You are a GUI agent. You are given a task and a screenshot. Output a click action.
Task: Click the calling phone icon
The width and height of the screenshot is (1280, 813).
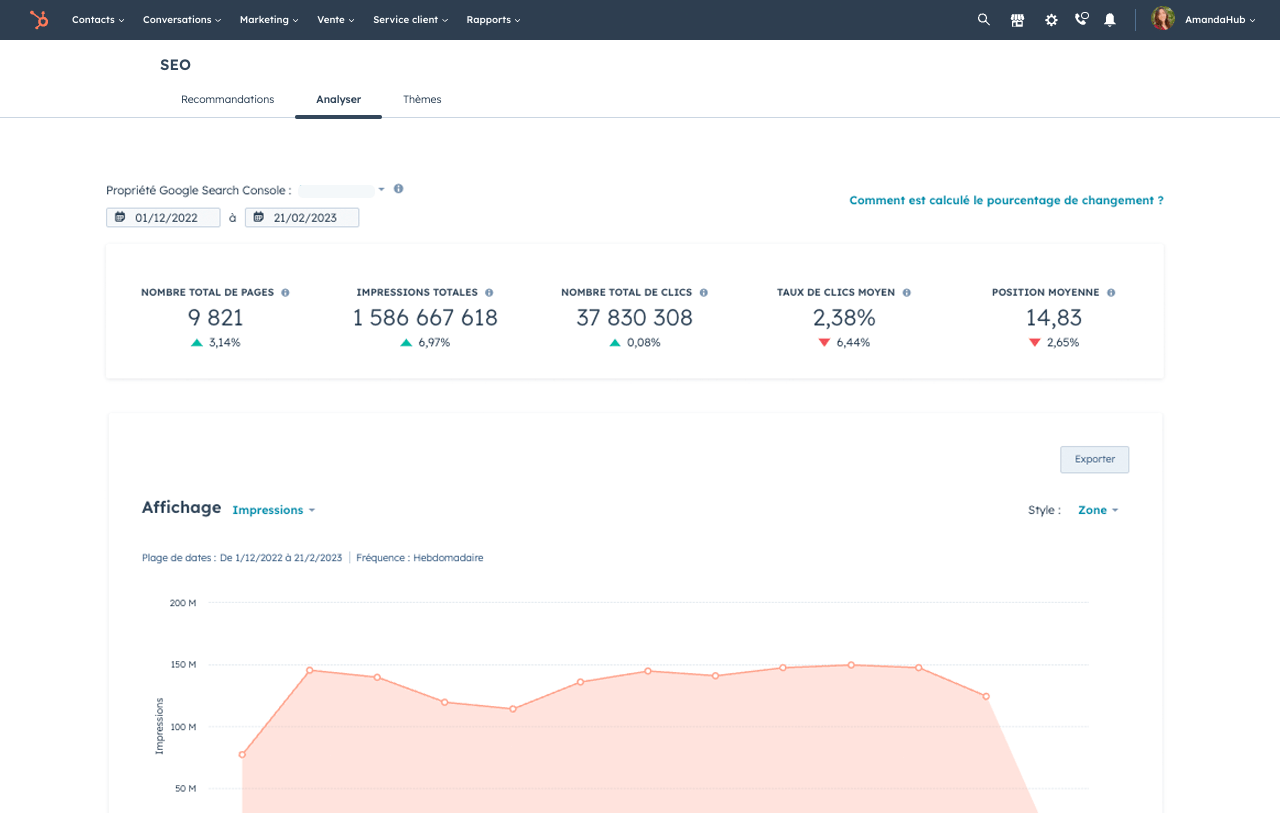[1081, 20]
